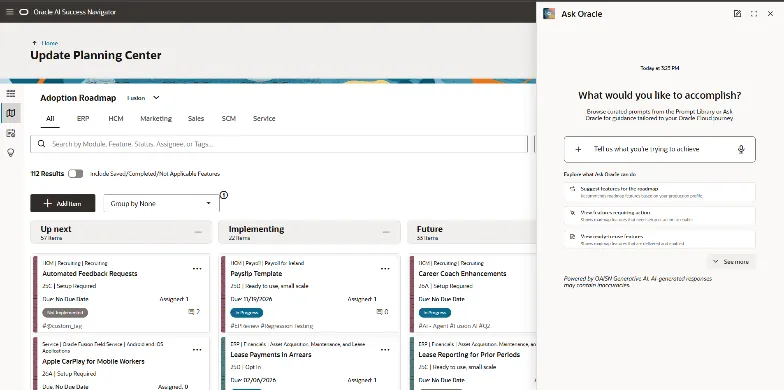
Task: Switch to the Service tab
Action: pyautogui.click(x=264, y=118)
